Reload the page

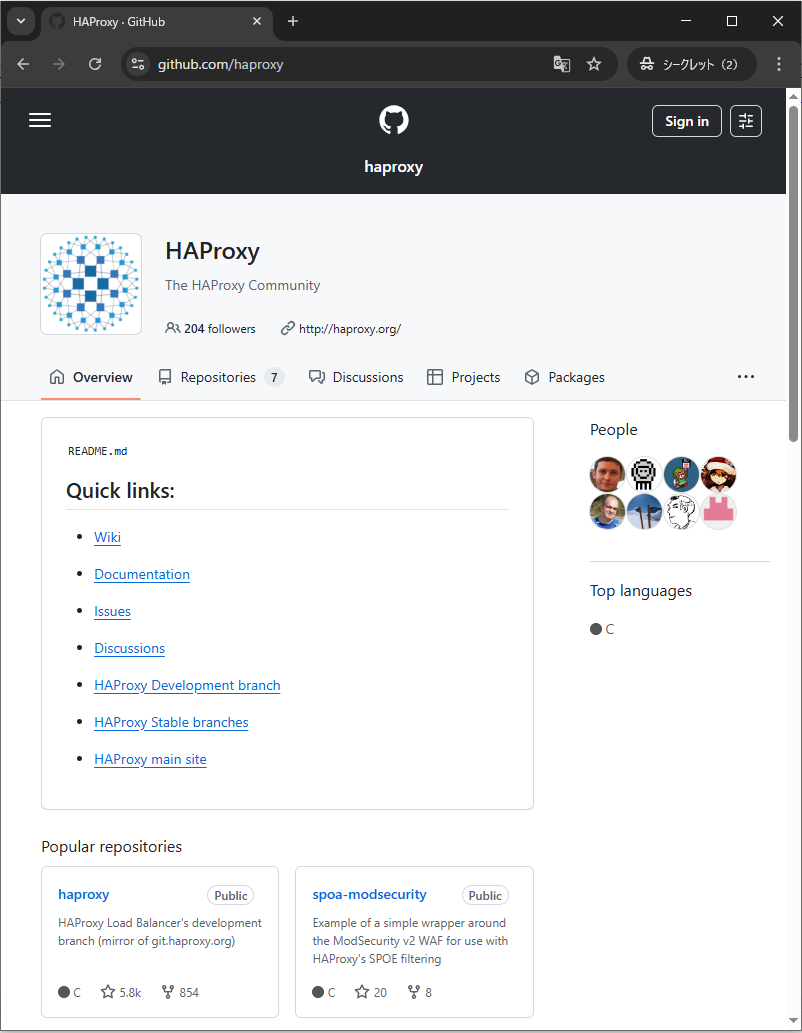tap(95, 64)
